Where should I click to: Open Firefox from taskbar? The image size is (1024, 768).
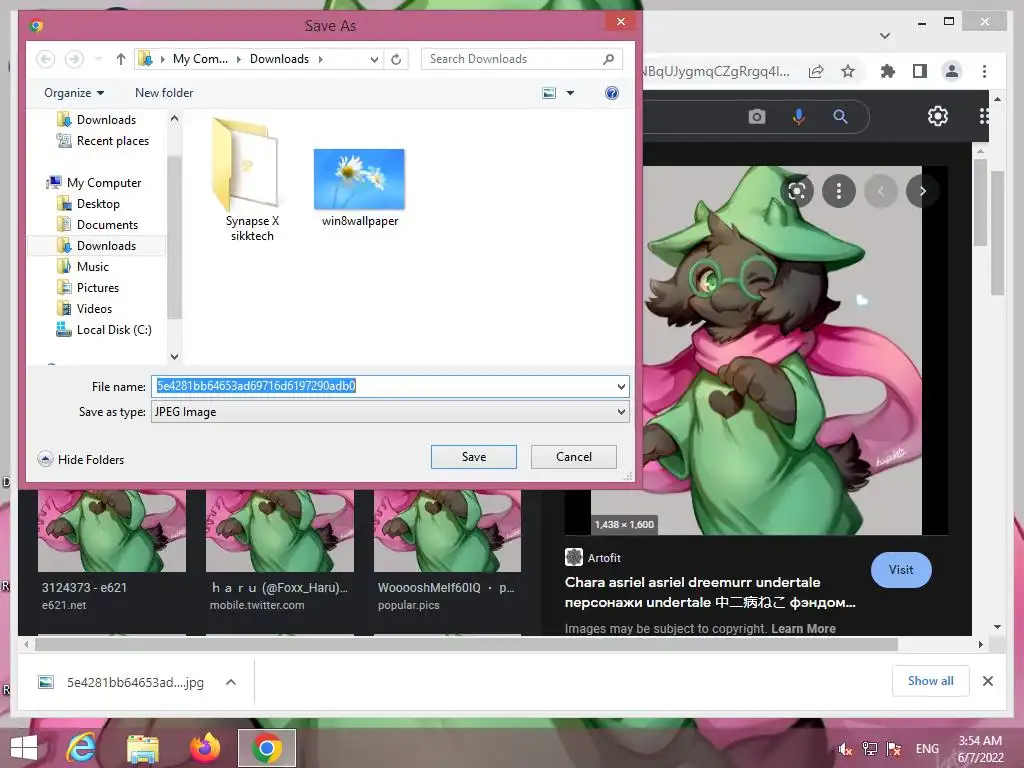pos(204,748)
